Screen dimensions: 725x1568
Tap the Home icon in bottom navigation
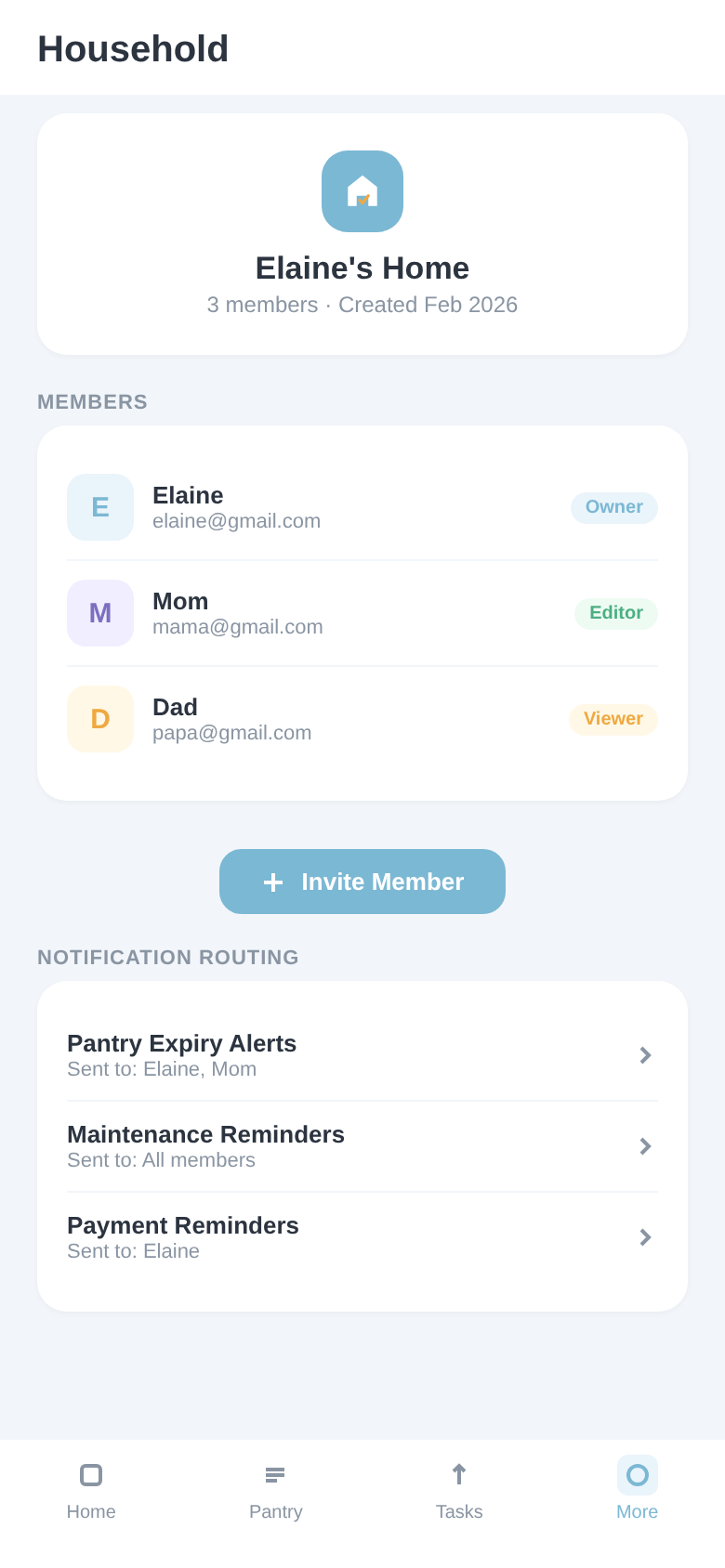tap(91, 1475)
